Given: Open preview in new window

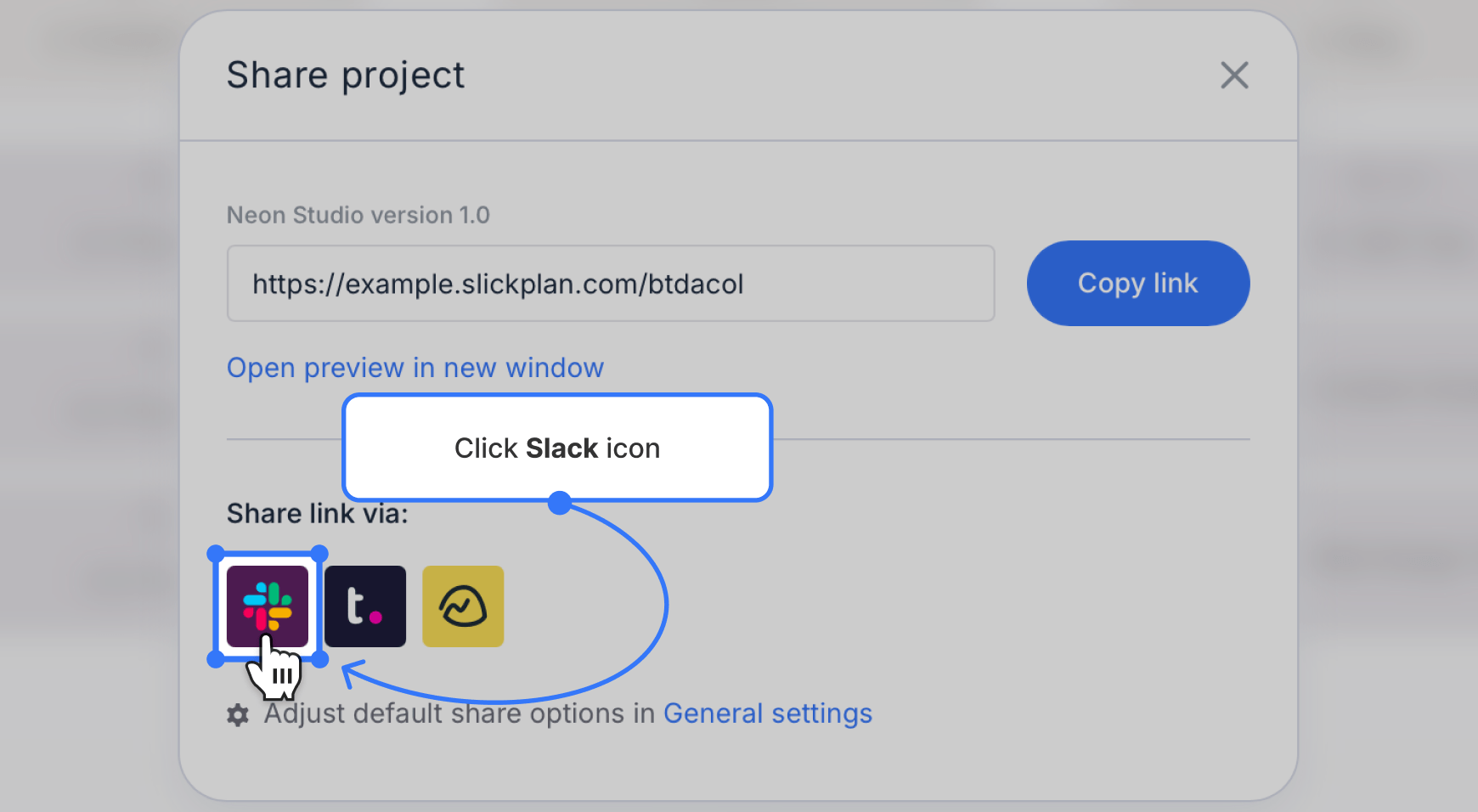Looking at the screenshot, I should click(415, 367).
